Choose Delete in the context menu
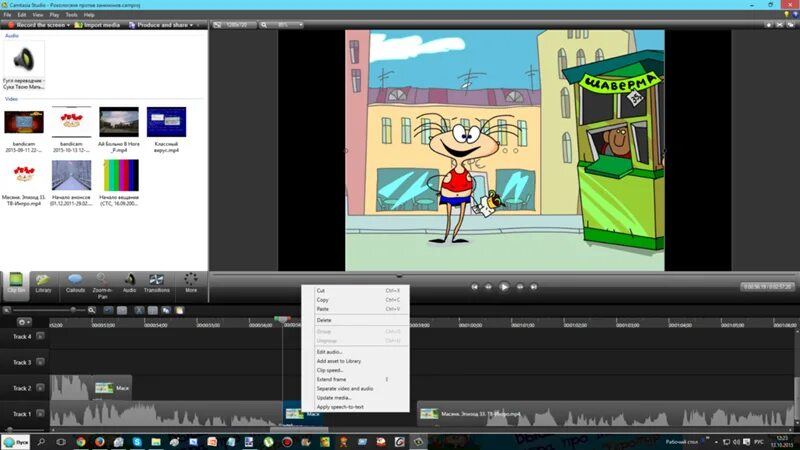 (358, 320)
